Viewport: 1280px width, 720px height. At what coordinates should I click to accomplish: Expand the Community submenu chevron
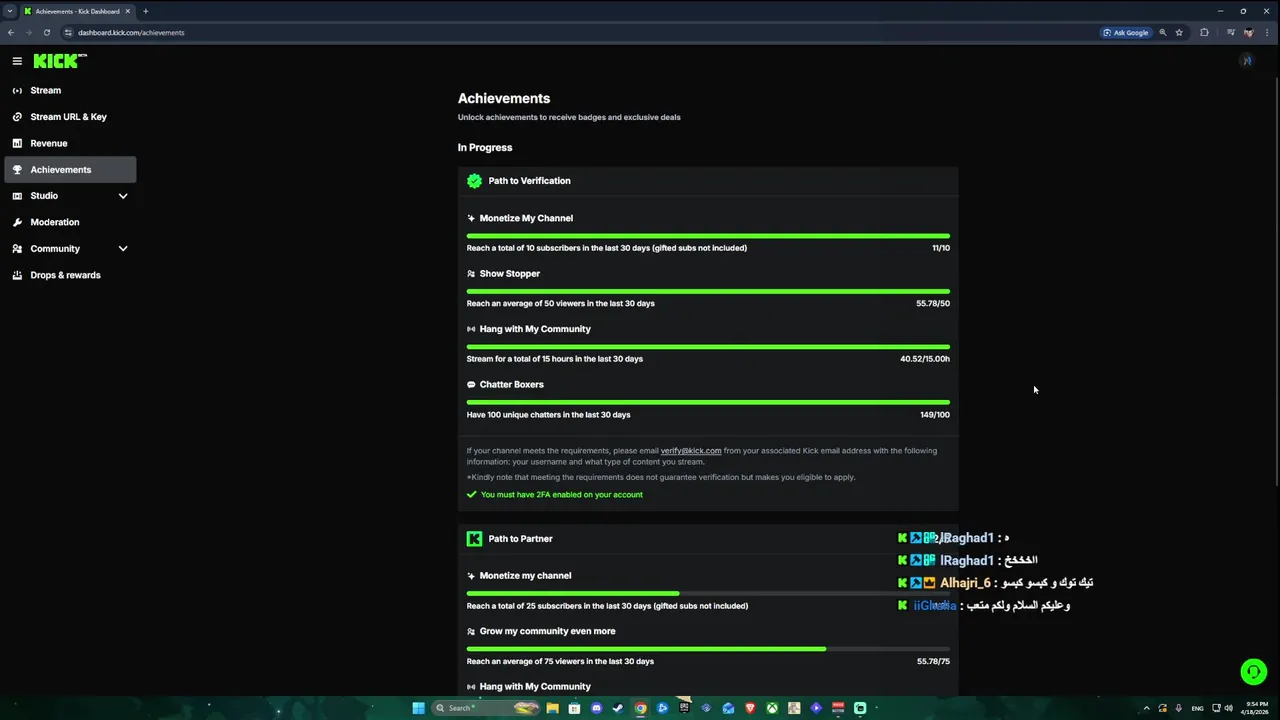click(123, 249)
